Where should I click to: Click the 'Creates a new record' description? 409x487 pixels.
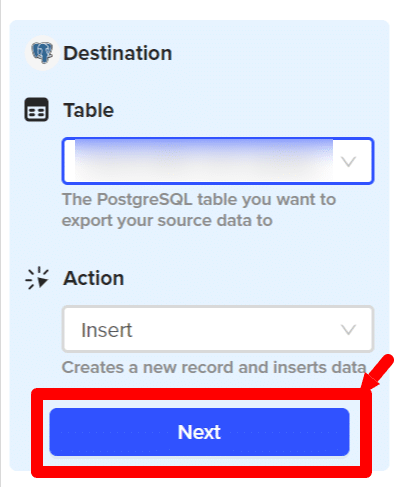[214, 367]
